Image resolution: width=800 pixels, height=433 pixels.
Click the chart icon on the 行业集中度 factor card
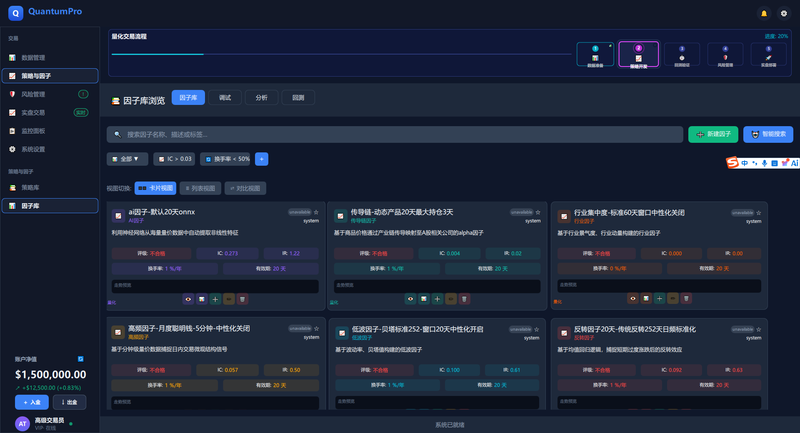click(646, 298)
